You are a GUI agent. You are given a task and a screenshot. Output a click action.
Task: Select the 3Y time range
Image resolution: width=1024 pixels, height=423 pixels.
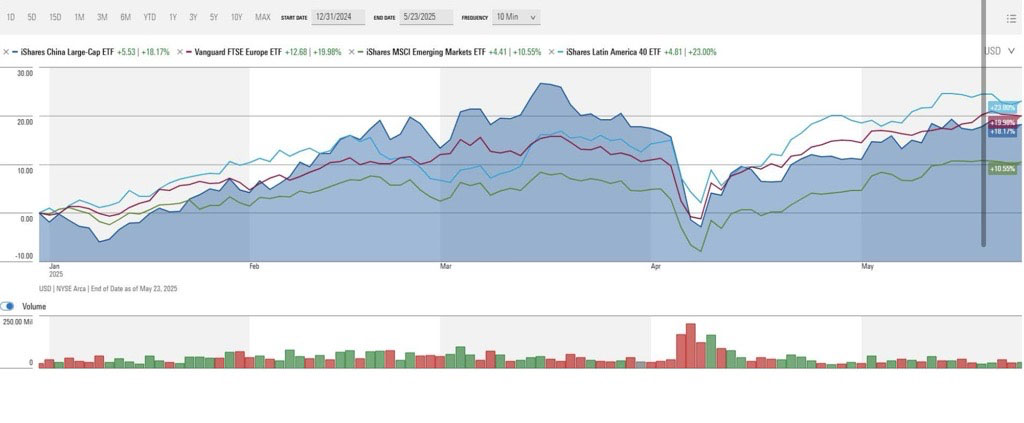tap(193, 18)
